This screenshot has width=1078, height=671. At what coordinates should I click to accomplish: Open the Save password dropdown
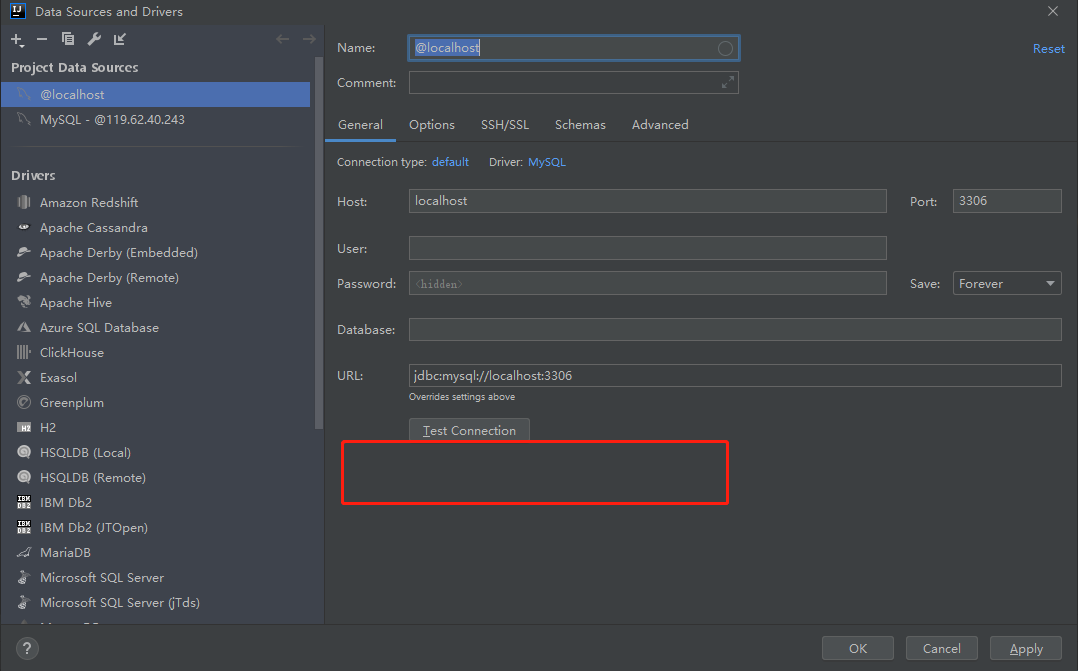tap(1007, 283)
